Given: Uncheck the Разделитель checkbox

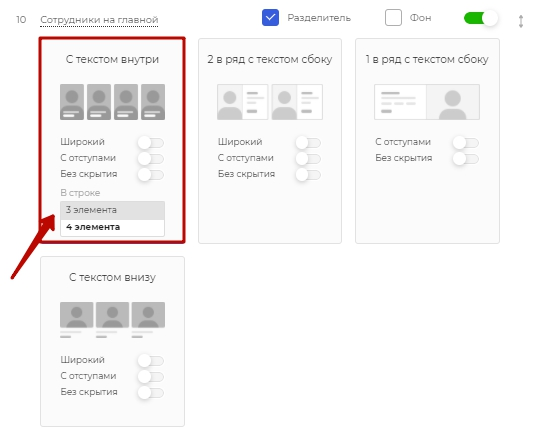Looking at the screenshot, I should pos(270,18).
